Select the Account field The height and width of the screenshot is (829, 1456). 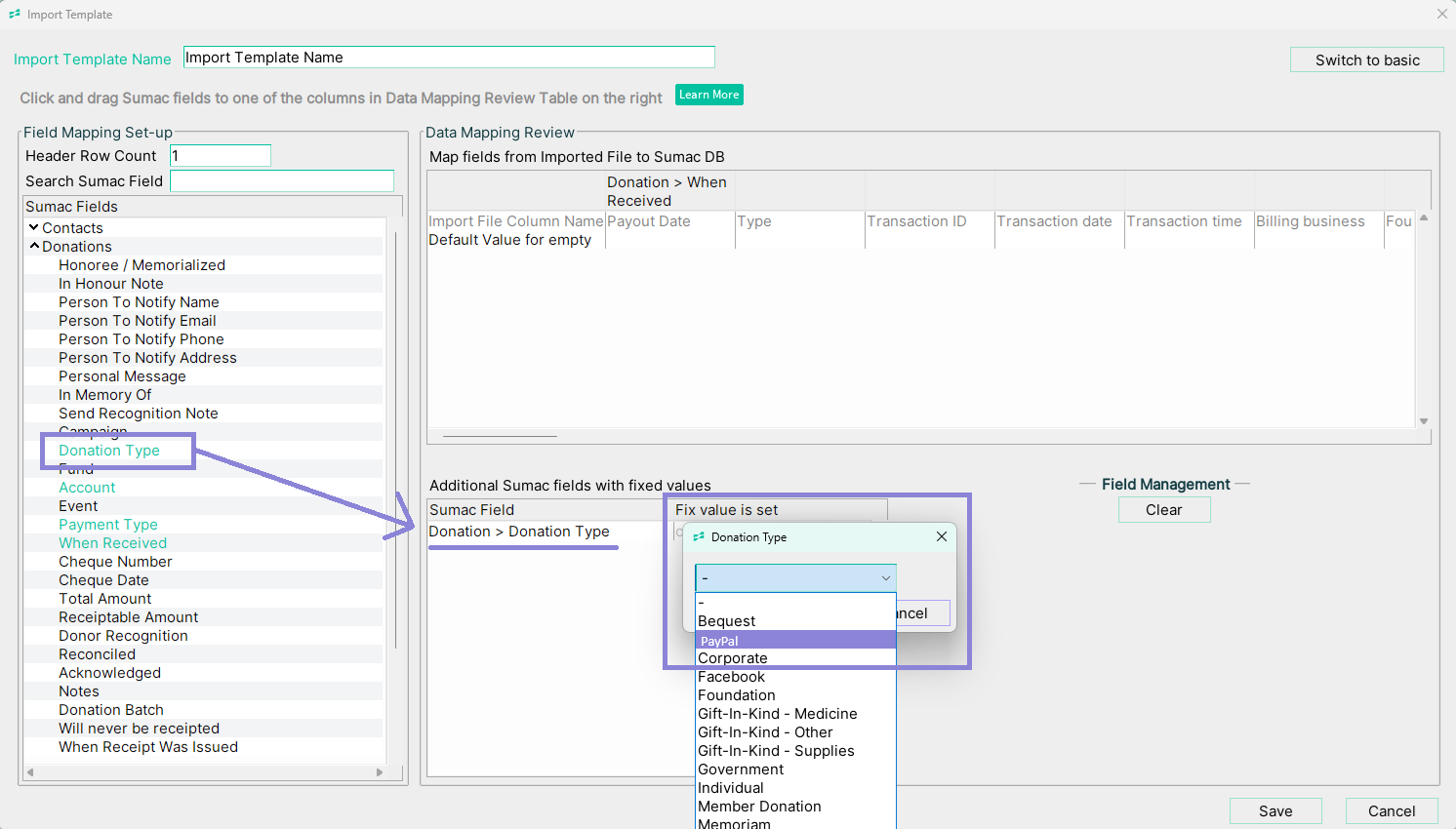[87, 488]
